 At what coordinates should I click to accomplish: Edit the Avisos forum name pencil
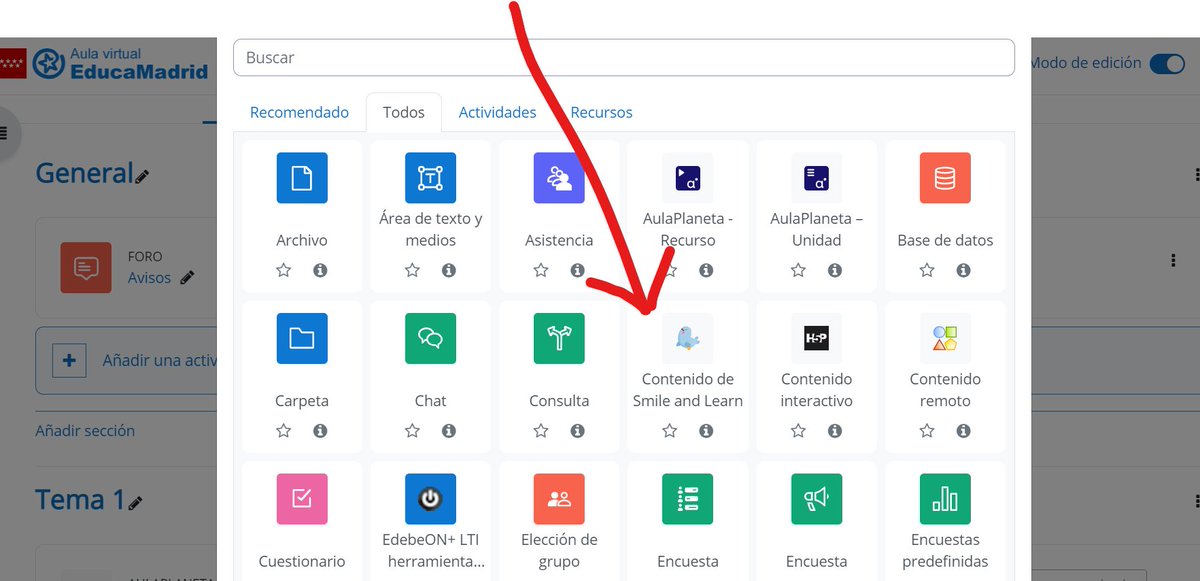(187, 278)
